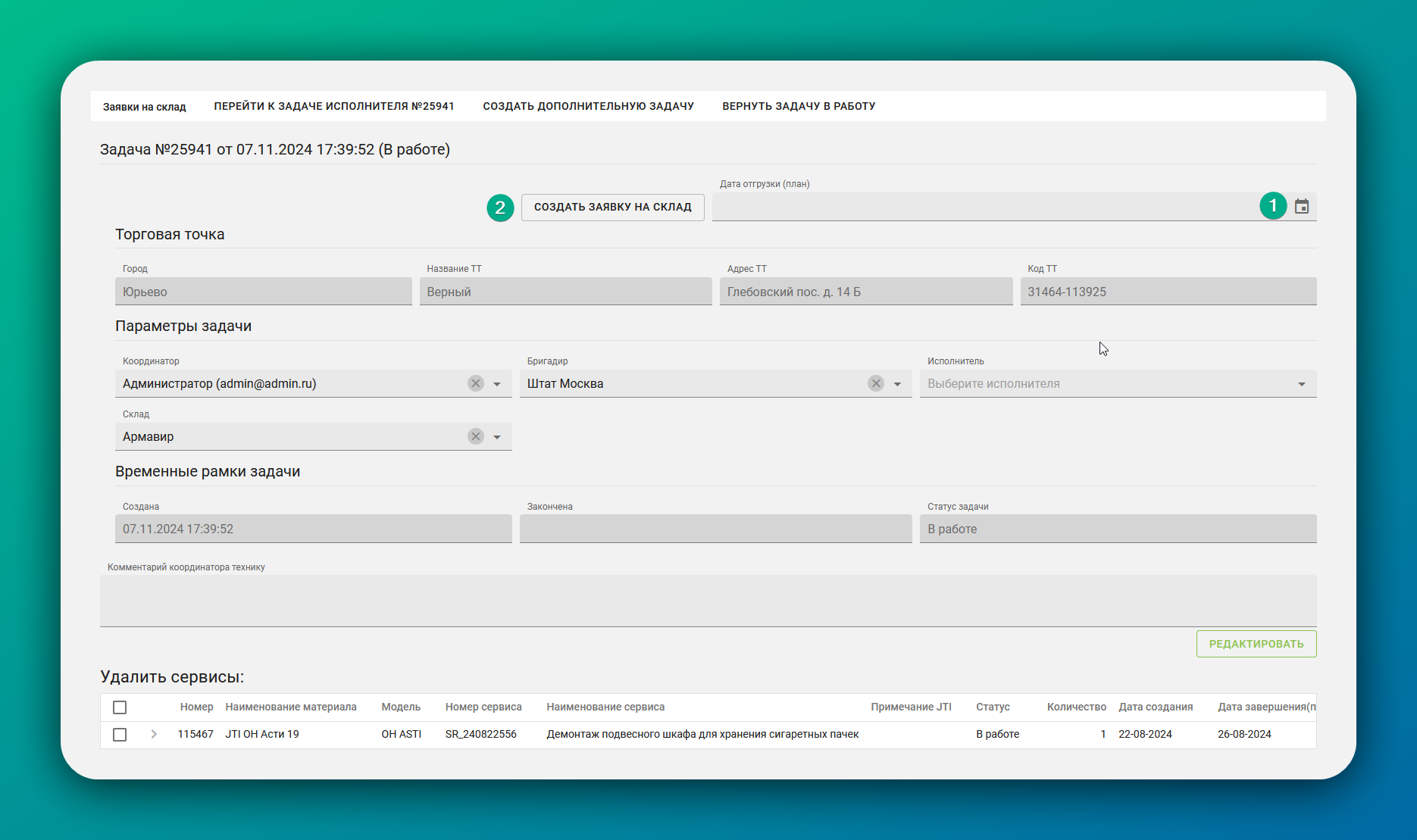Click the row number 115467 cell
The width and height of the screenshot is (1417, 840).
pyautogui.click(x=196, y=734)
